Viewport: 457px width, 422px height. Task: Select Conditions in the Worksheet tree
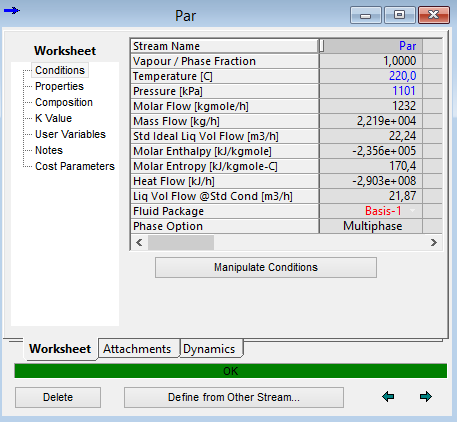coord(60,70)
